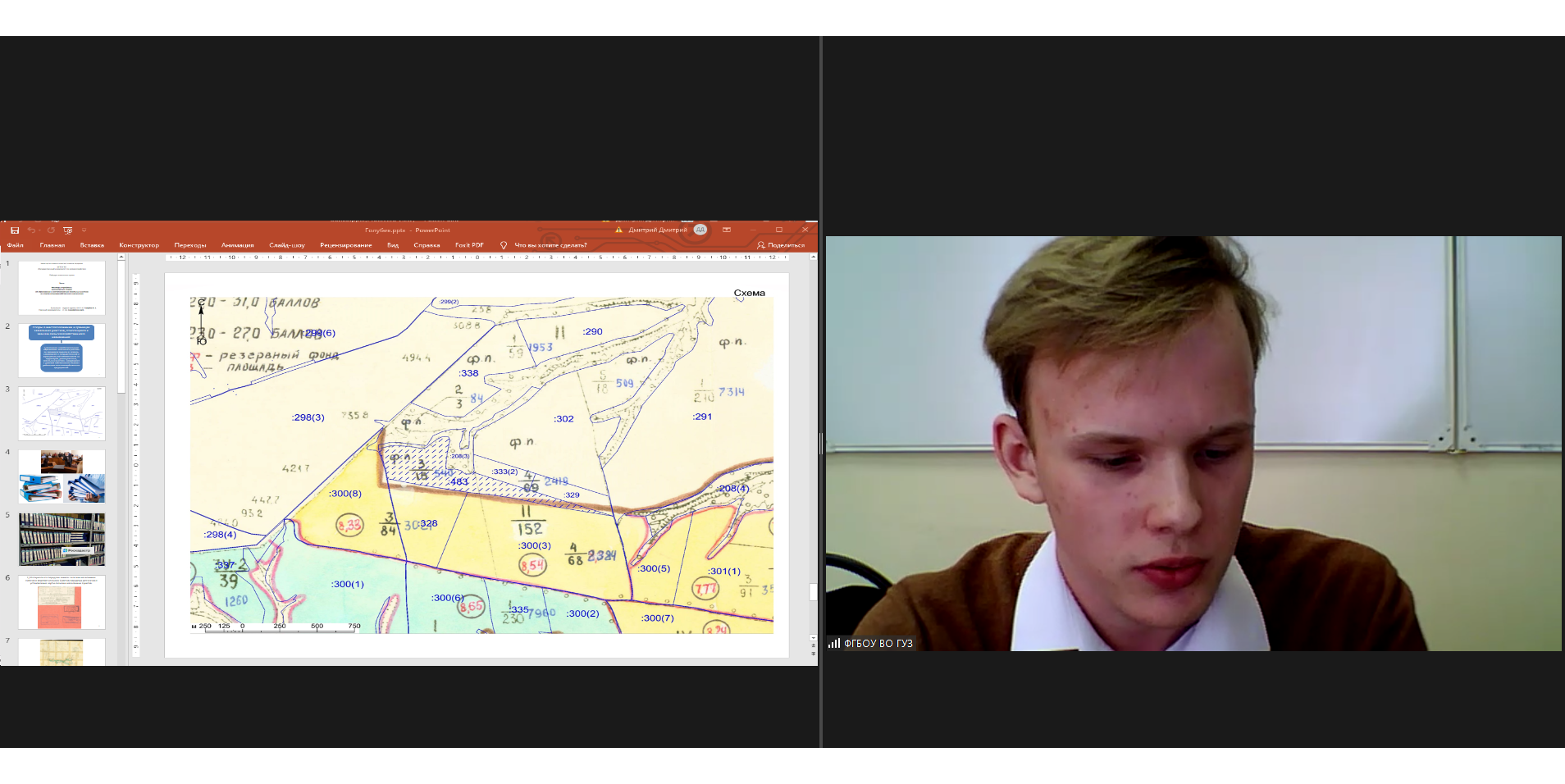Start presentation from beginning icon
This screenshot has width=1565, height=784.
click(68, 230)
